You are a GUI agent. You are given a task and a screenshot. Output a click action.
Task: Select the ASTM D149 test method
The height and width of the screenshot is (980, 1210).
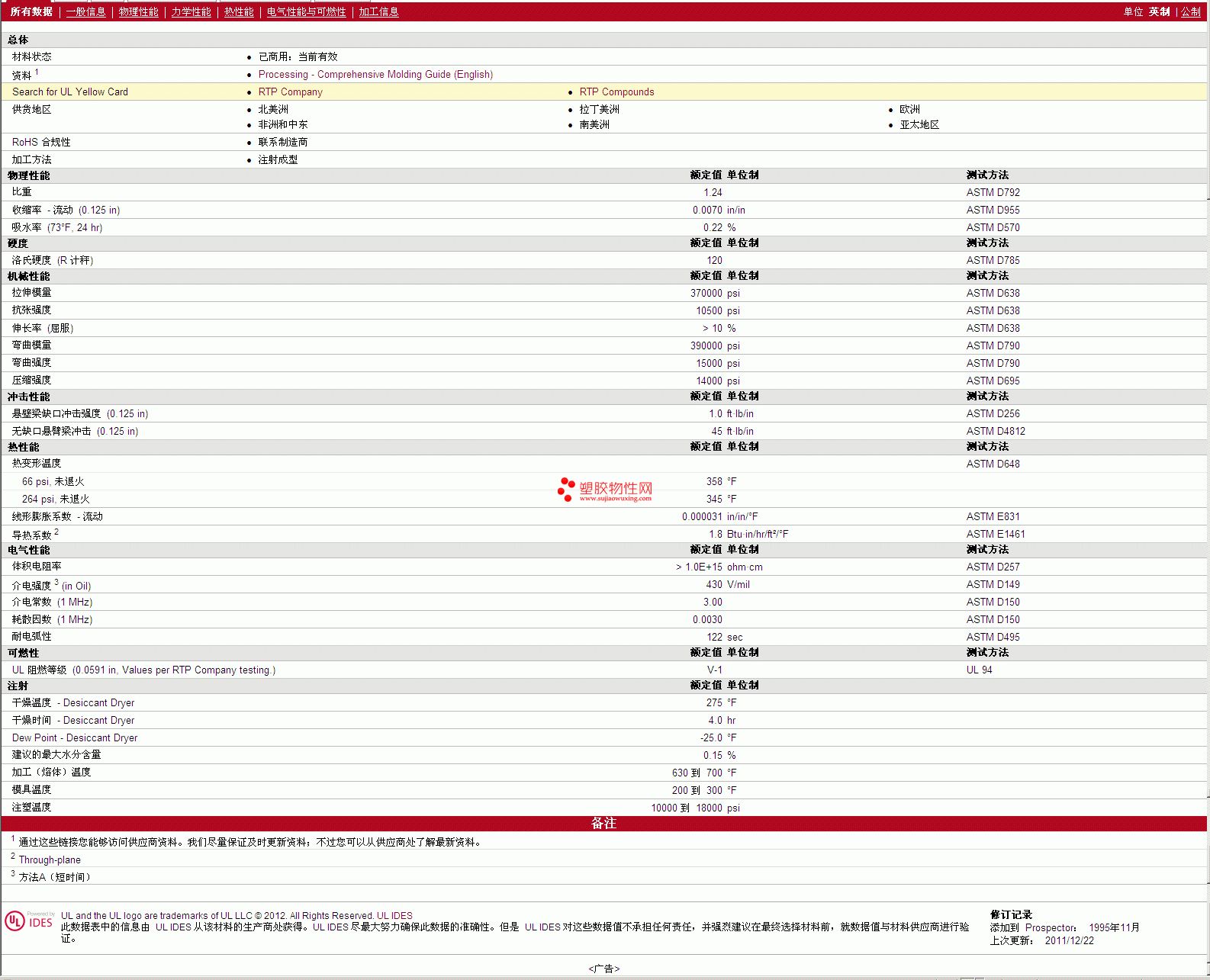click(x=993, y=585)
